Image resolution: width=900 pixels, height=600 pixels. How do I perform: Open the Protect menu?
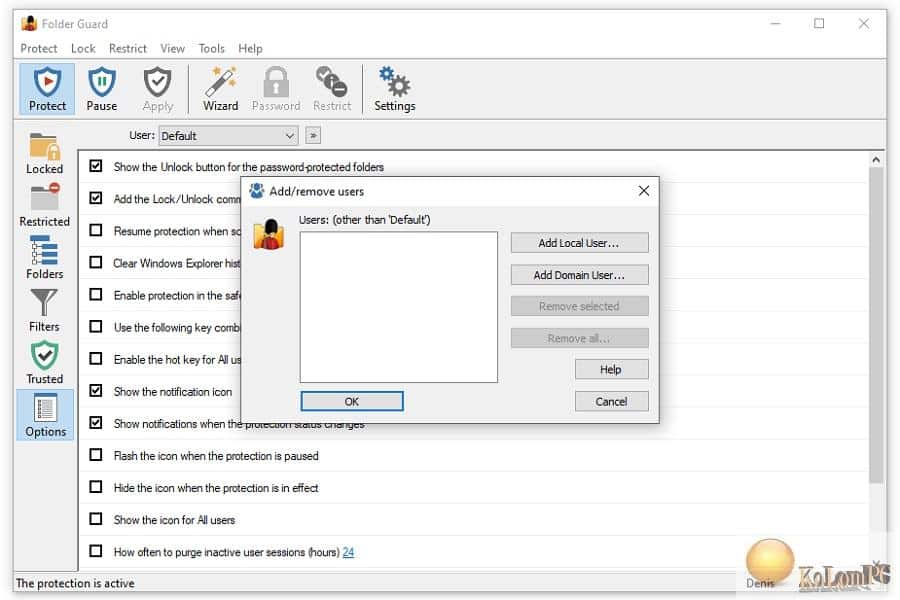(38, 48)
